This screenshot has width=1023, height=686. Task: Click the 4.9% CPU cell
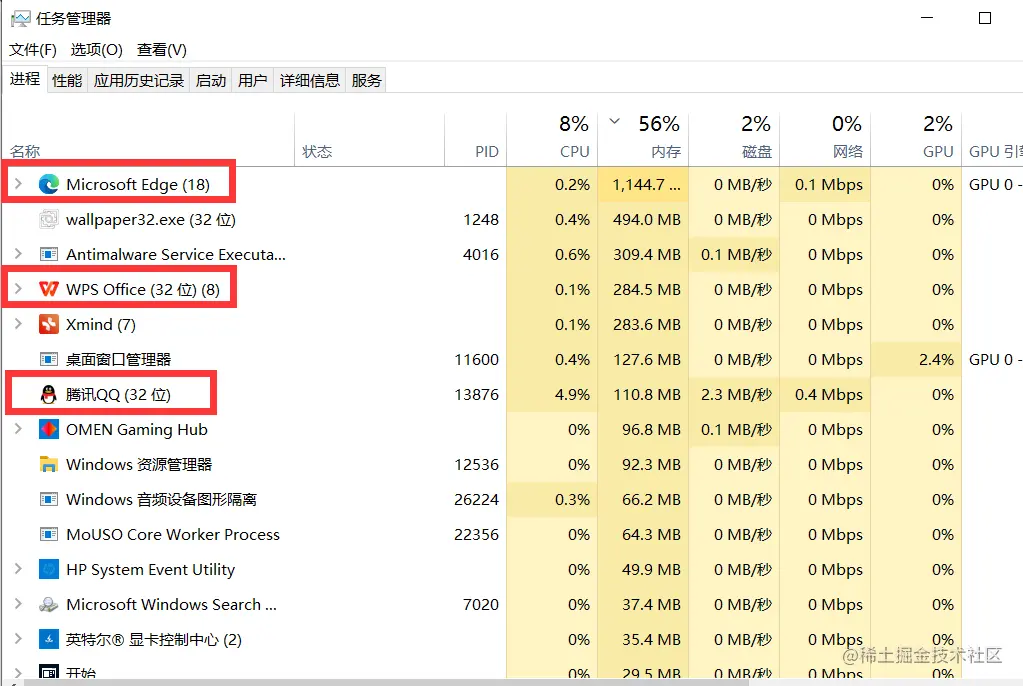tap(552, 394)
